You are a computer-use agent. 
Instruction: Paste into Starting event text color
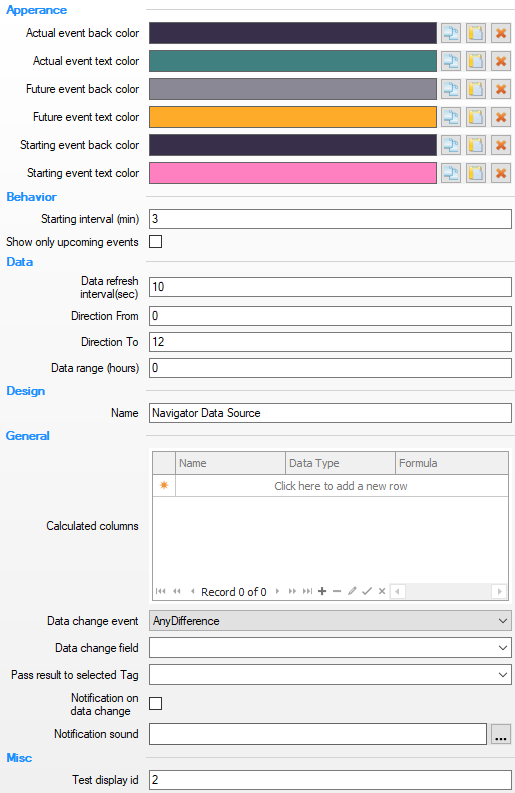pos(476,173)
